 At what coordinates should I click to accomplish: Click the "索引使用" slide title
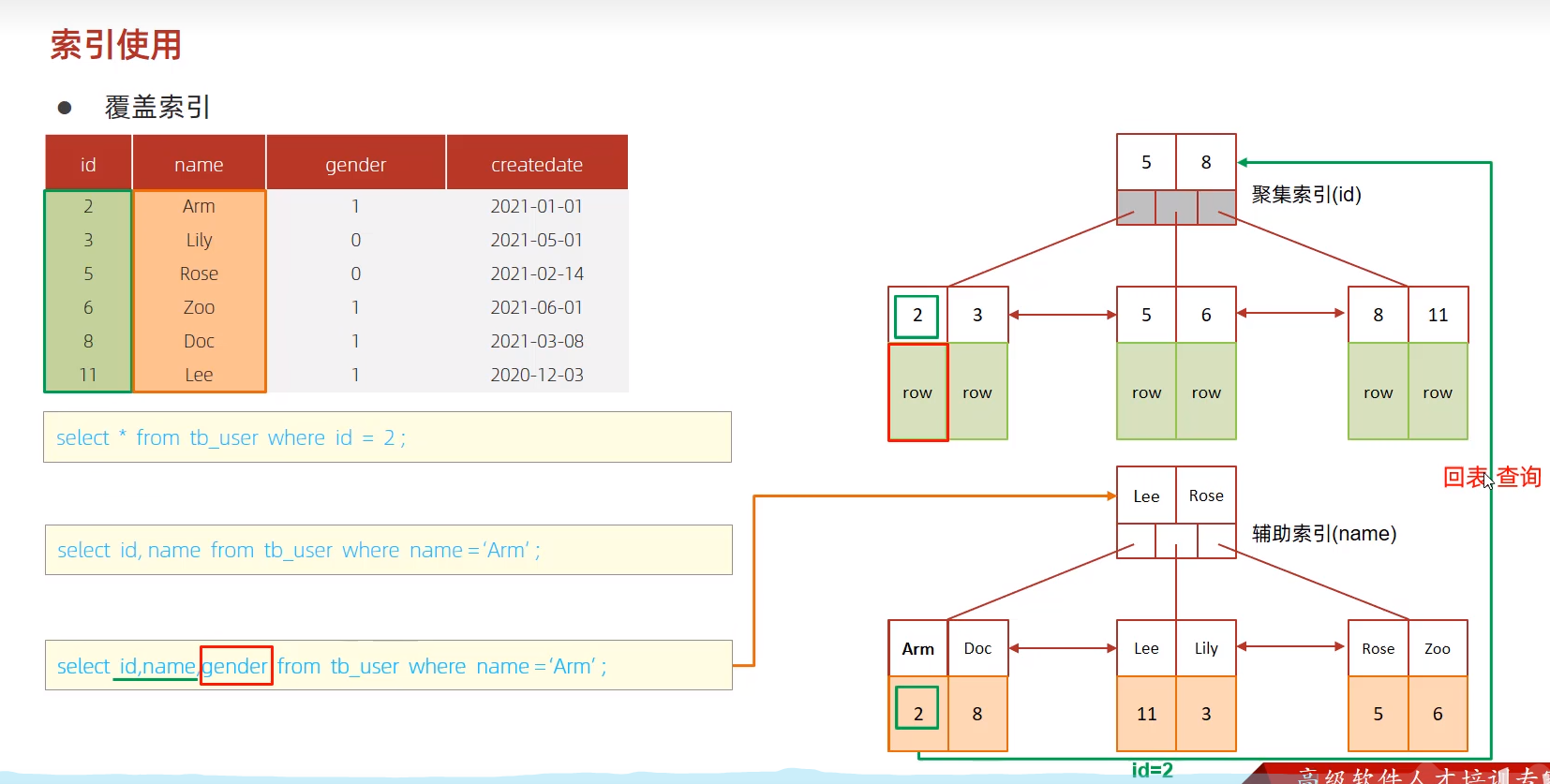click(116, 45)
